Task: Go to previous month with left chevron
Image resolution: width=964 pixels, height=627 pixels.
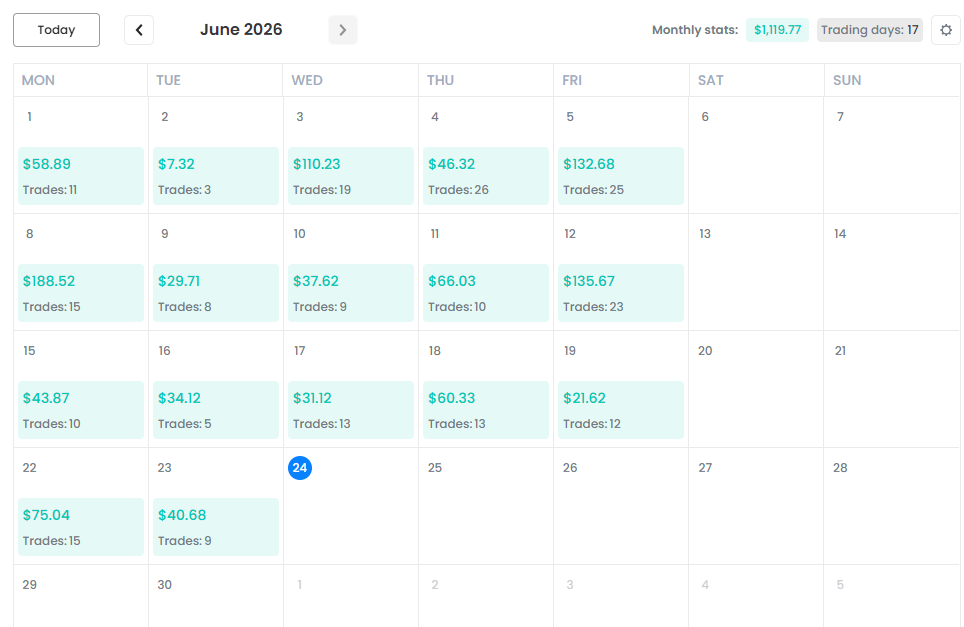Action: coord(139,30)
